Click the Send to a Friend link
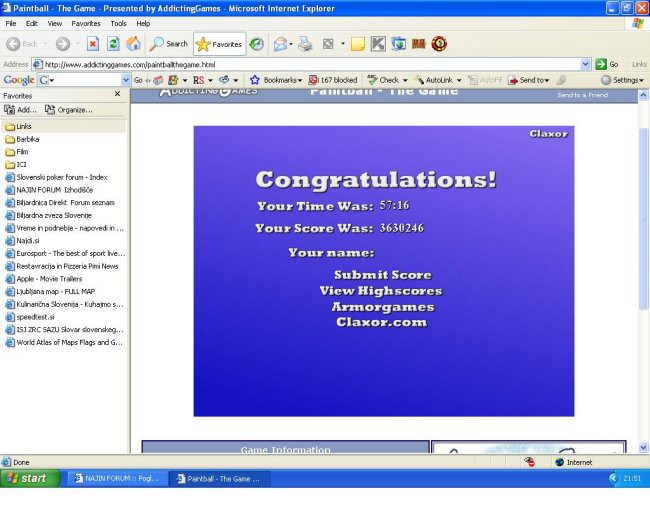650x510 pixels. click(x=582, y=95)
